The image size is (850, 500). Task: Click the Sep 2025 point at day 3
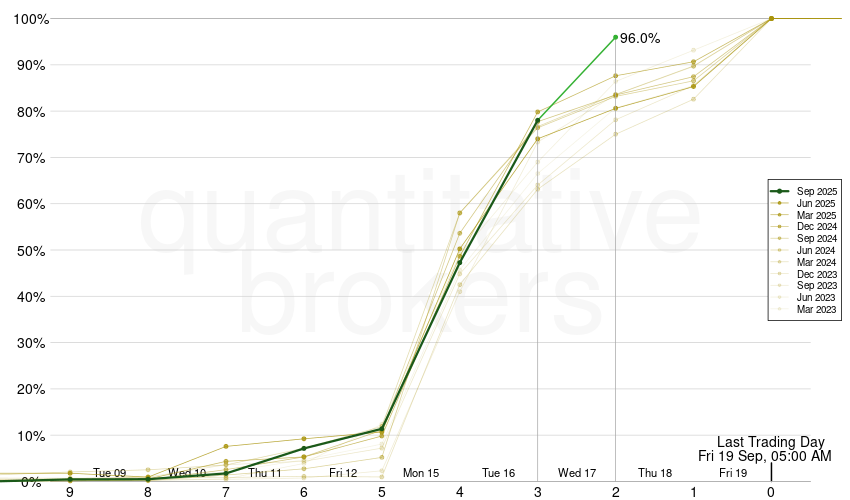click(x=537, y=121)
